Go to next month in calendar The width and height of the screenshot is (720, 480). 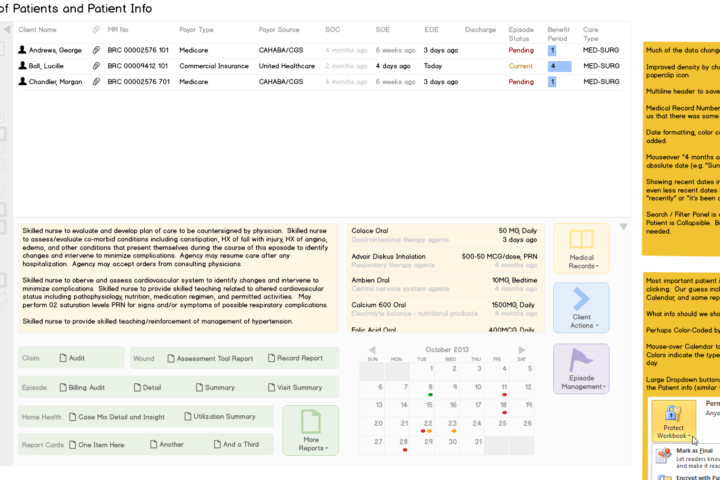coord(522,349)
